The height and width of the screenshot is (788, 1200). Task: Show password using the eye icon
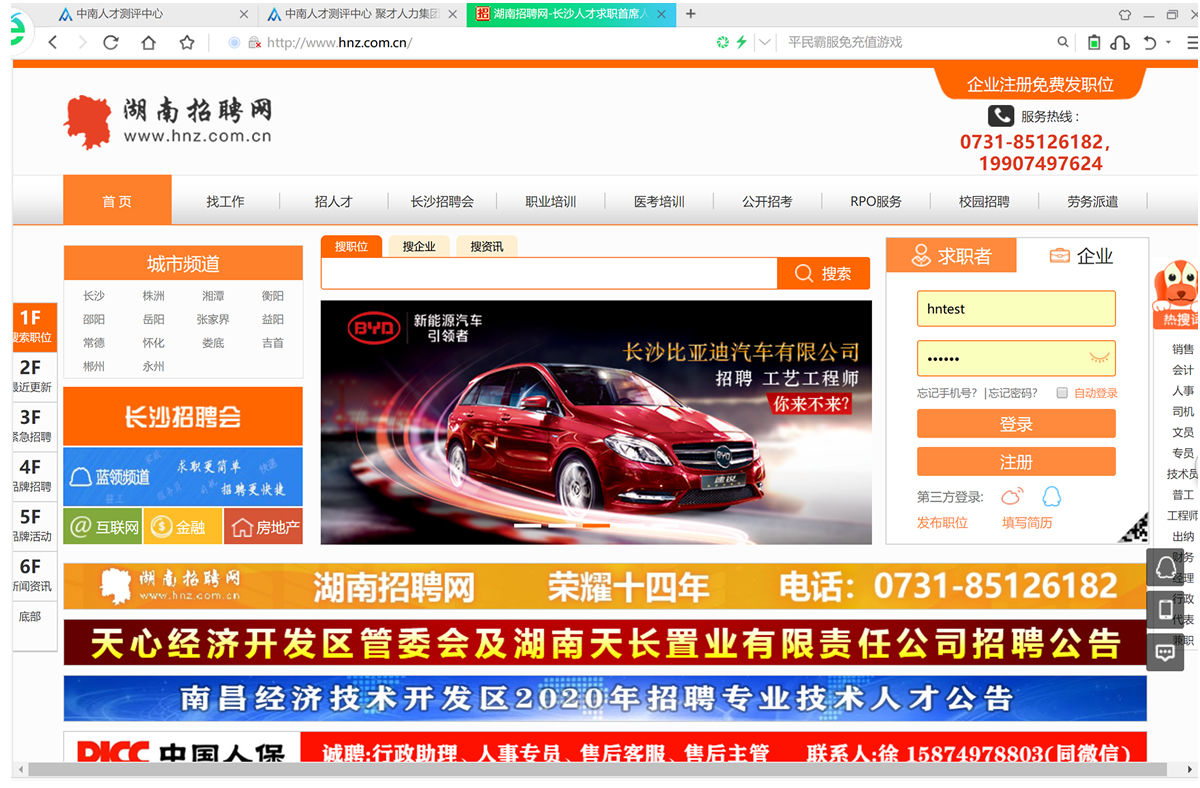pyautogui.click(x=1099, y=357)
